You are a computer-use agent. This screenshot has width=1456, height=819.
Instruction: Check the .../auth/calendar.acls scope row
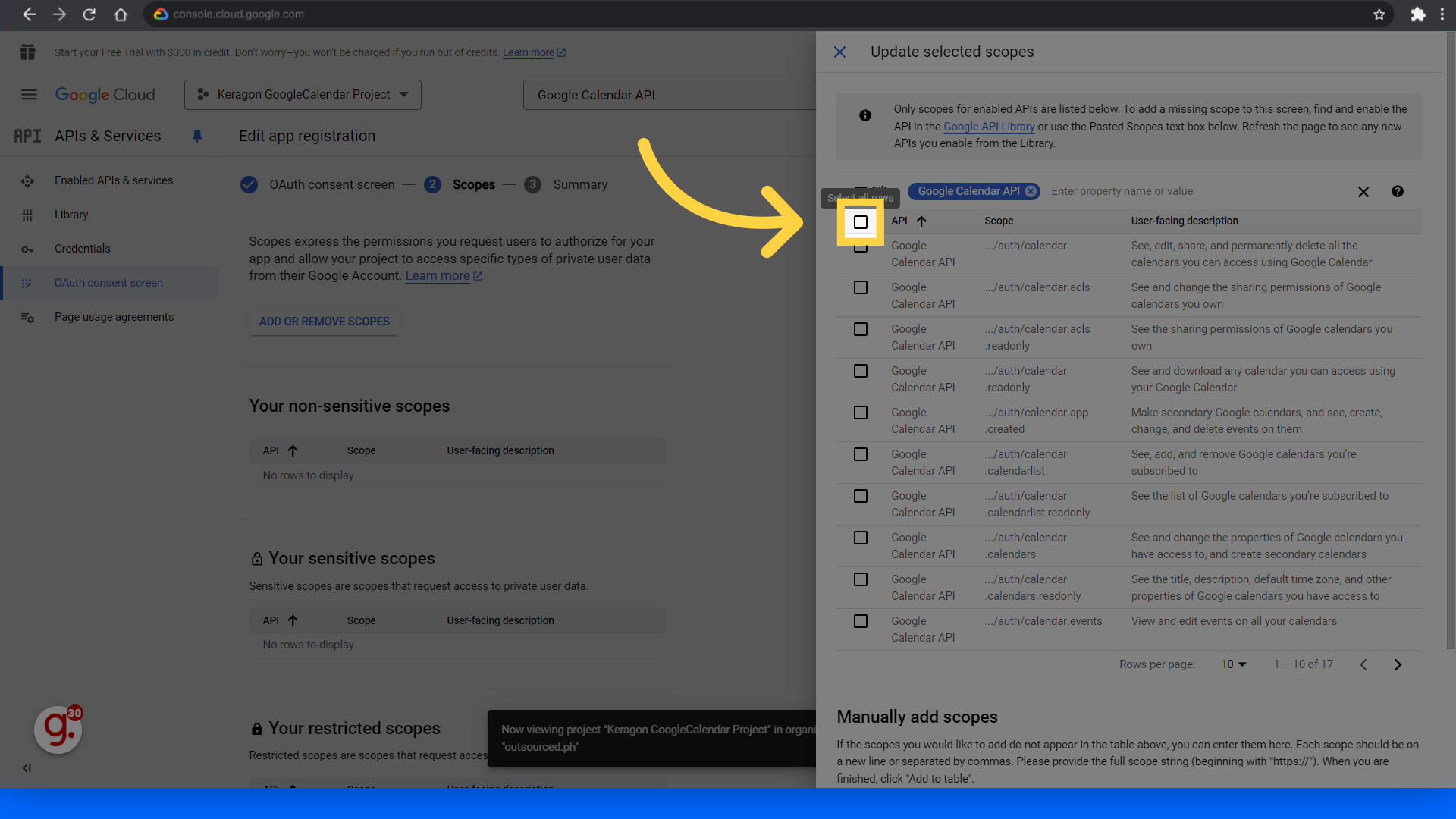tap(861, 287)
